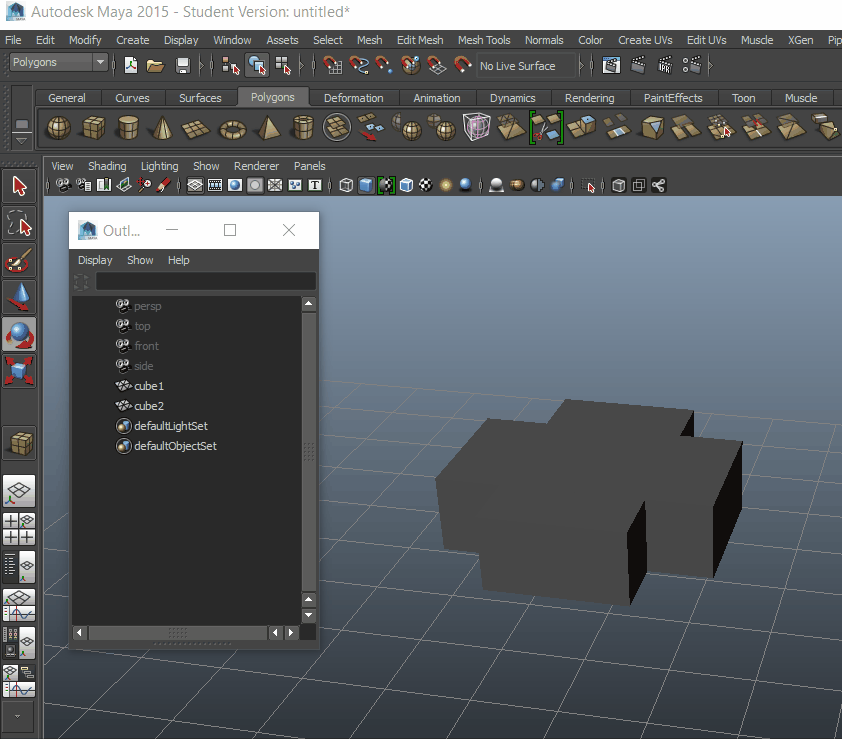842x739 pixels.
Task: Toggle wireframe display in viewport toolbar
Action: coord(346,185)
